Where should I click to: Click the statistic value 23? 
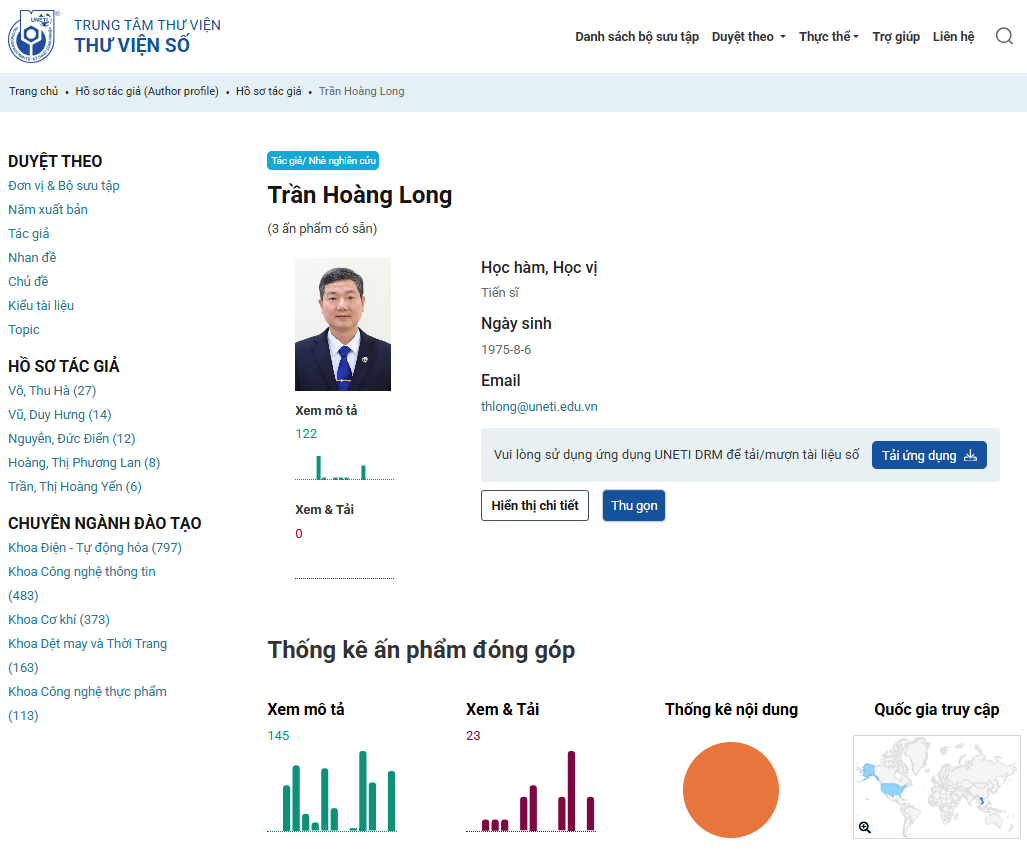(x=473, y=736)
